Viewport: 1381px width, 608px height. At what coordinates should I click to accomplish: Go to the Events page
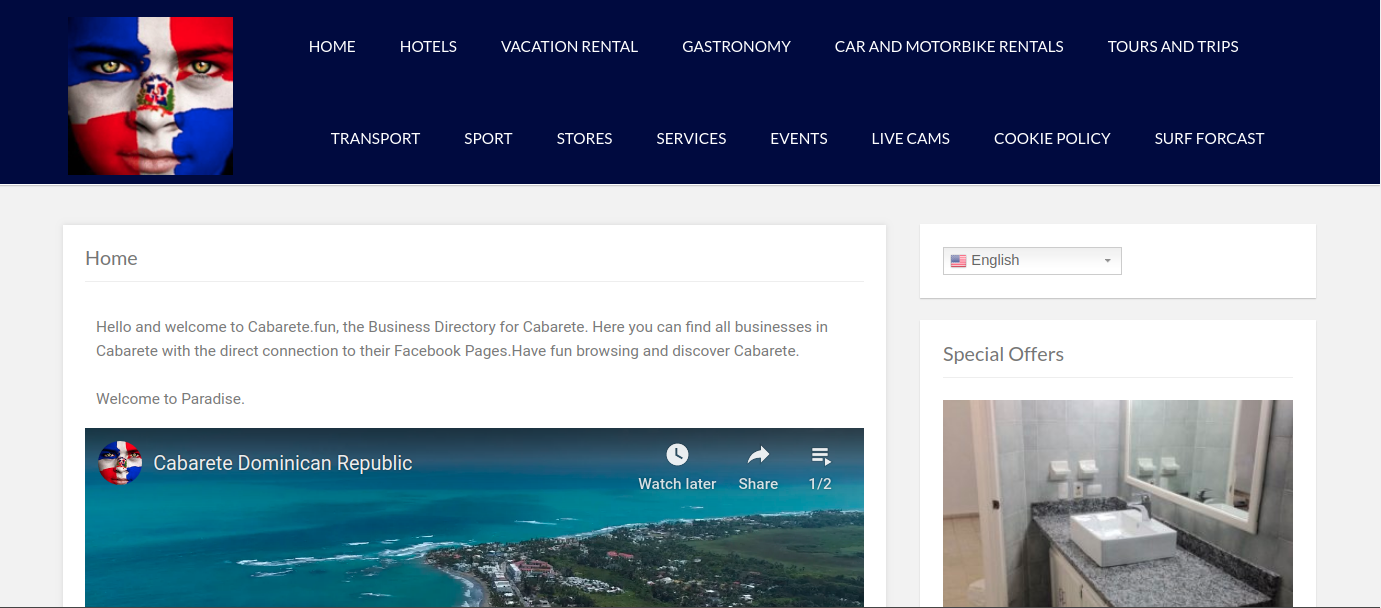click(798, 138)
